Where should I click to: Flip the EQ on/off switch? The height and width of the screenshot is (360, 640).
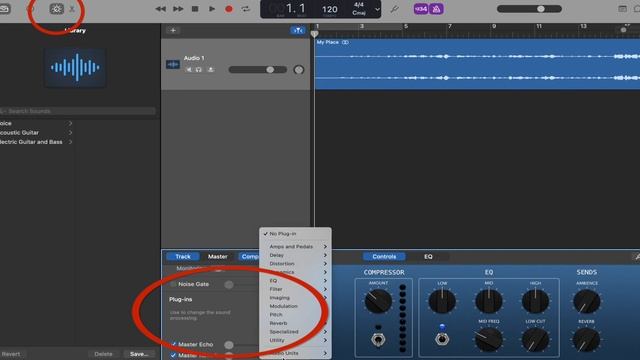point(442,339)
